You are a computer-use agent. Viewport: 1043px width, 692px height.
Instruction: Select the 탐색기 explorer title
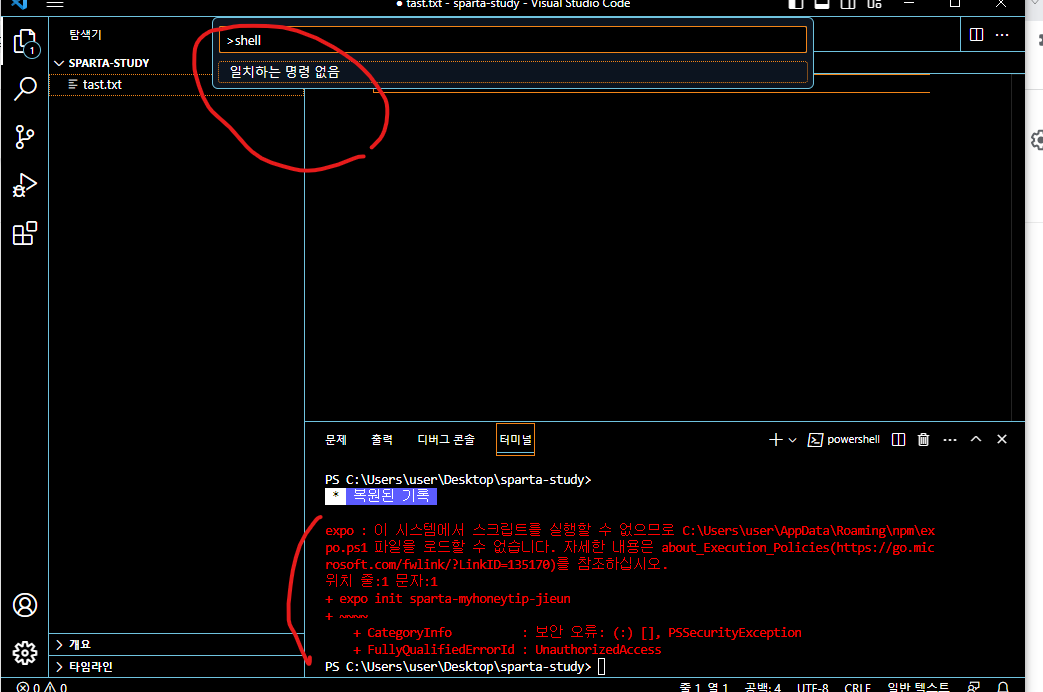(x=85, y=35)
